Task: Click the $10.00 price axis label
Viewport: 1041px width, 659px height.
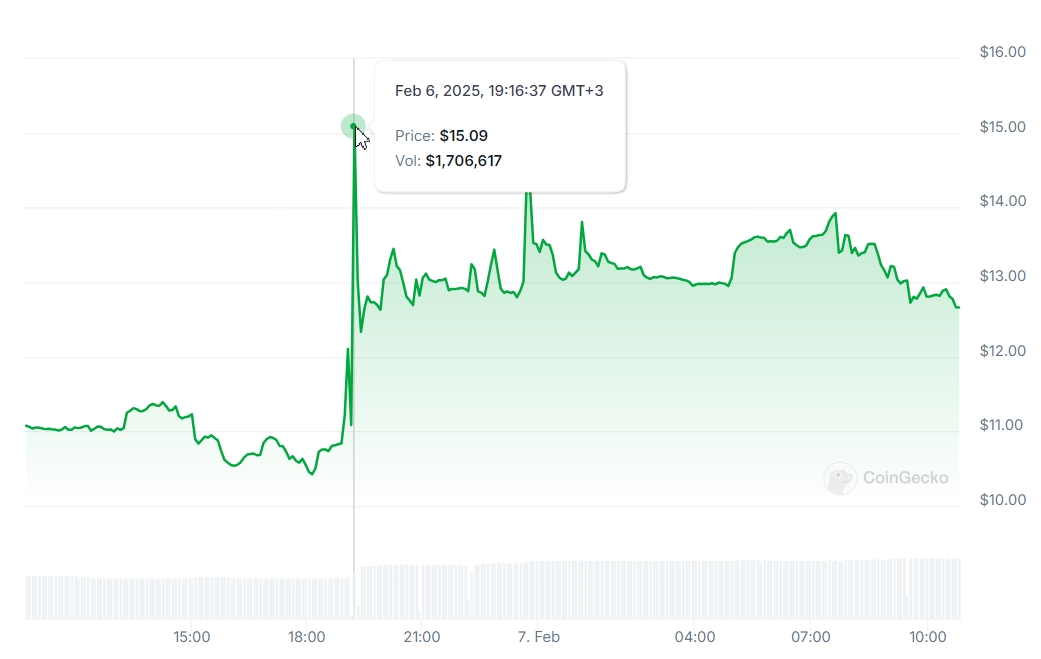Action: [x=1002, y=500]
